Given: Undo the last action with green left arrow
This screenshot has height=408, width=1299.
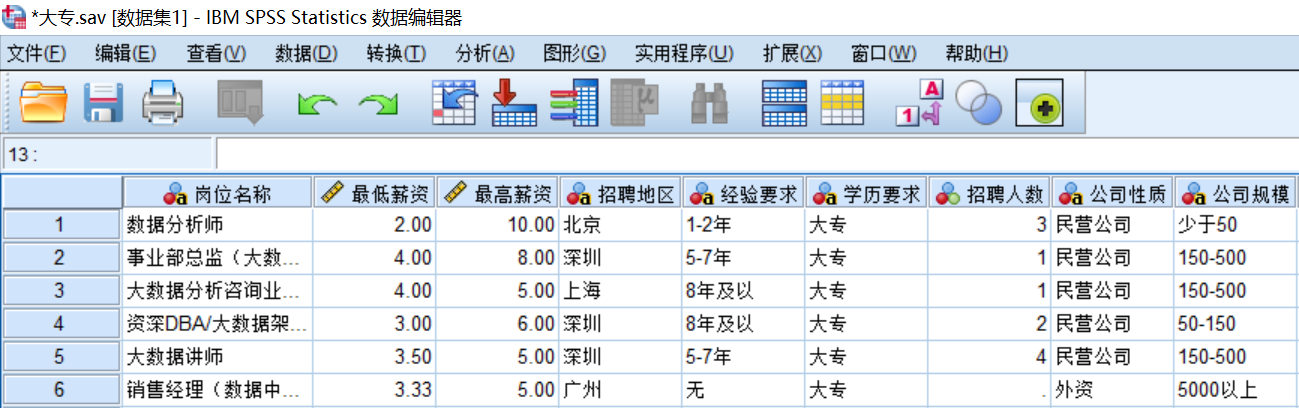Looking at the screenshot, I should (x=317, y=104).
